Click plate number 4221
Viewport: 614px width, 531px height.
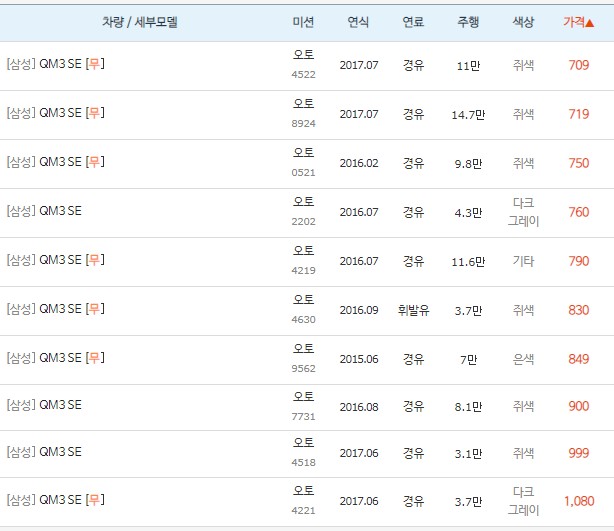click(x=303, y=511)
